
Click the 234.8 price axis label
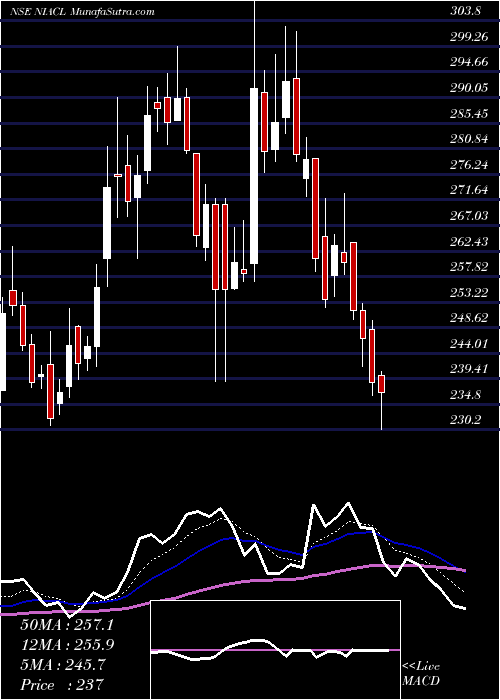tap(466, 395)
